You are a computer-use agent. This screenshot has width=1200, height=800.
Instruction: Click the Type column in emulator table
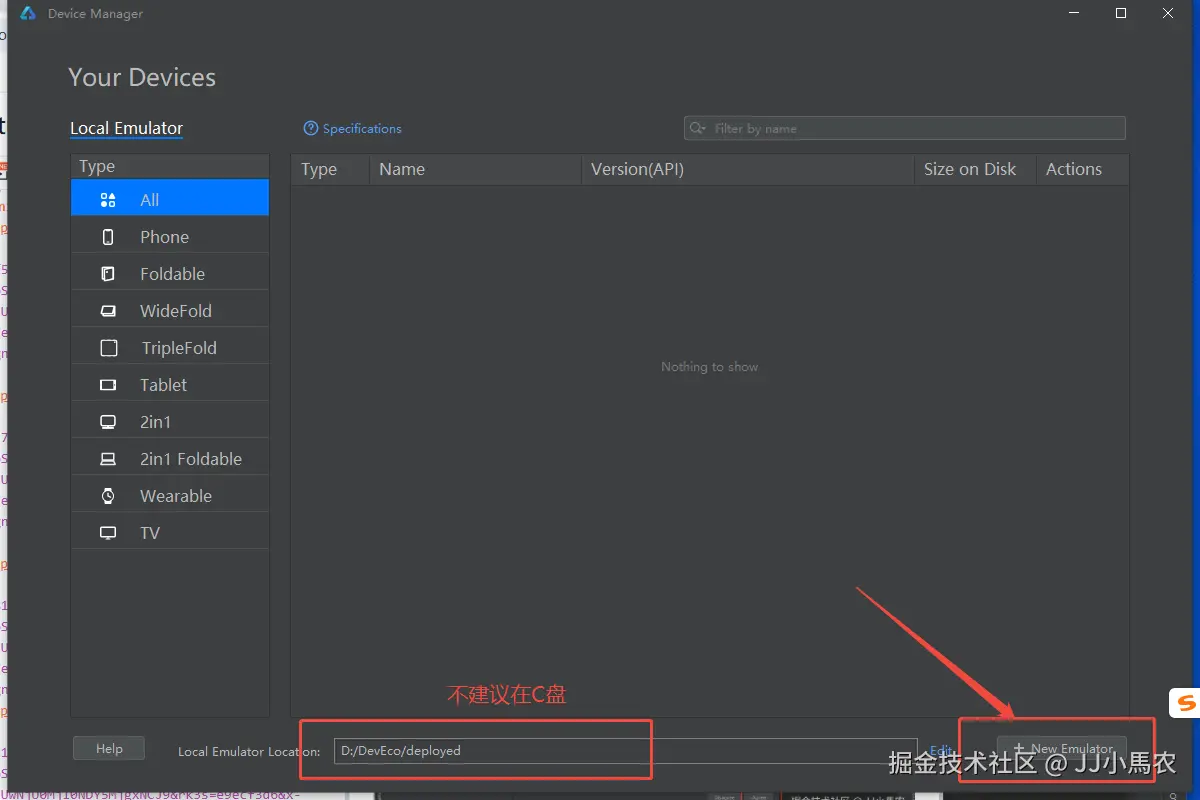pos(330,169)
